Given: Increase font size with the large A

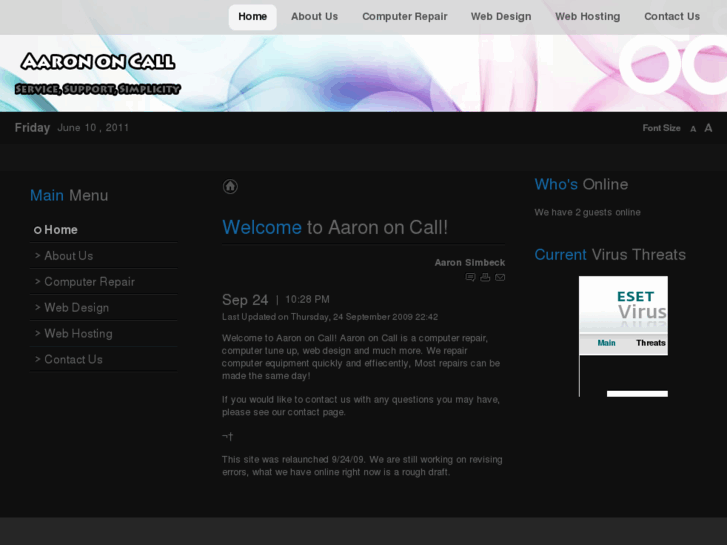Looking at the screenshot, I should pyautogui.click(x=708, y=128).
